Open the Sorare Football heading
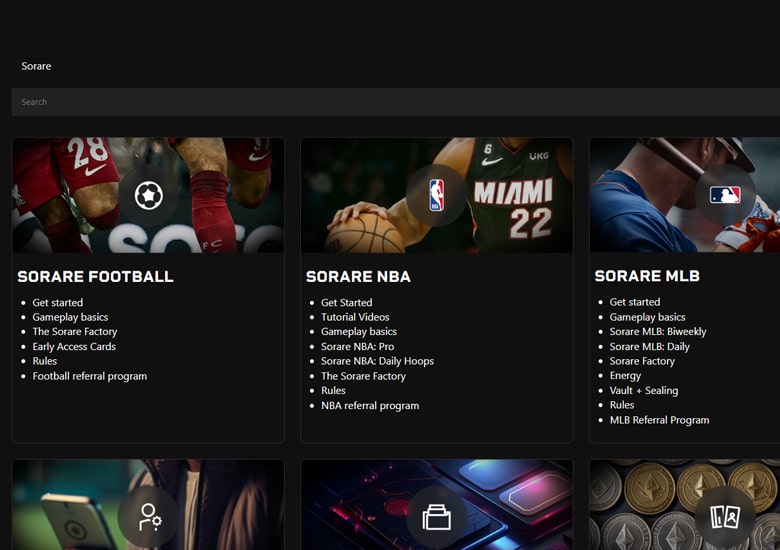 (96, 276)
